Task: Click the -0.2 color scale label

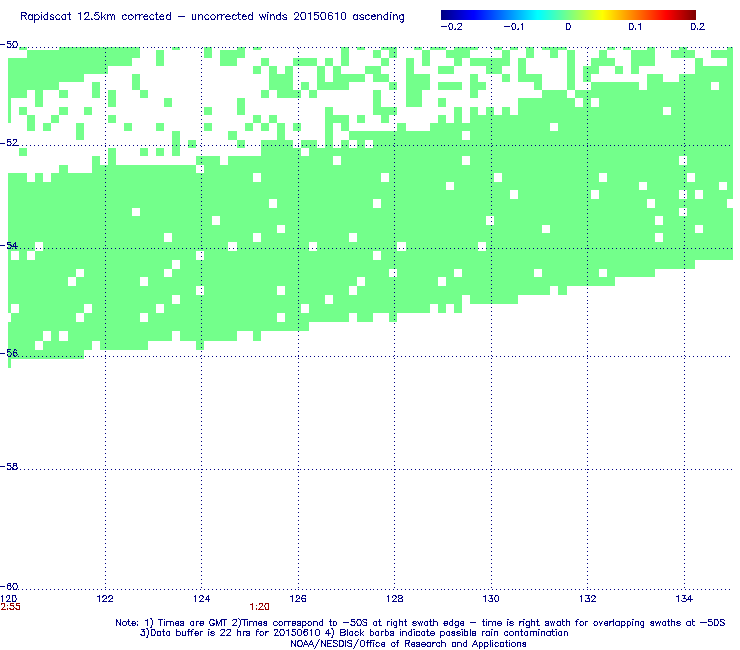Action: (x=451, y=27)
